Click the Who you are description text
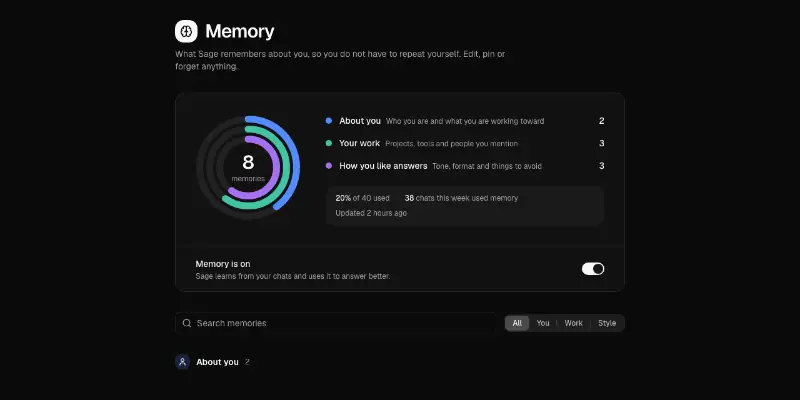Image resolution: width=800 pixels, height=400 pixels. 465,121
